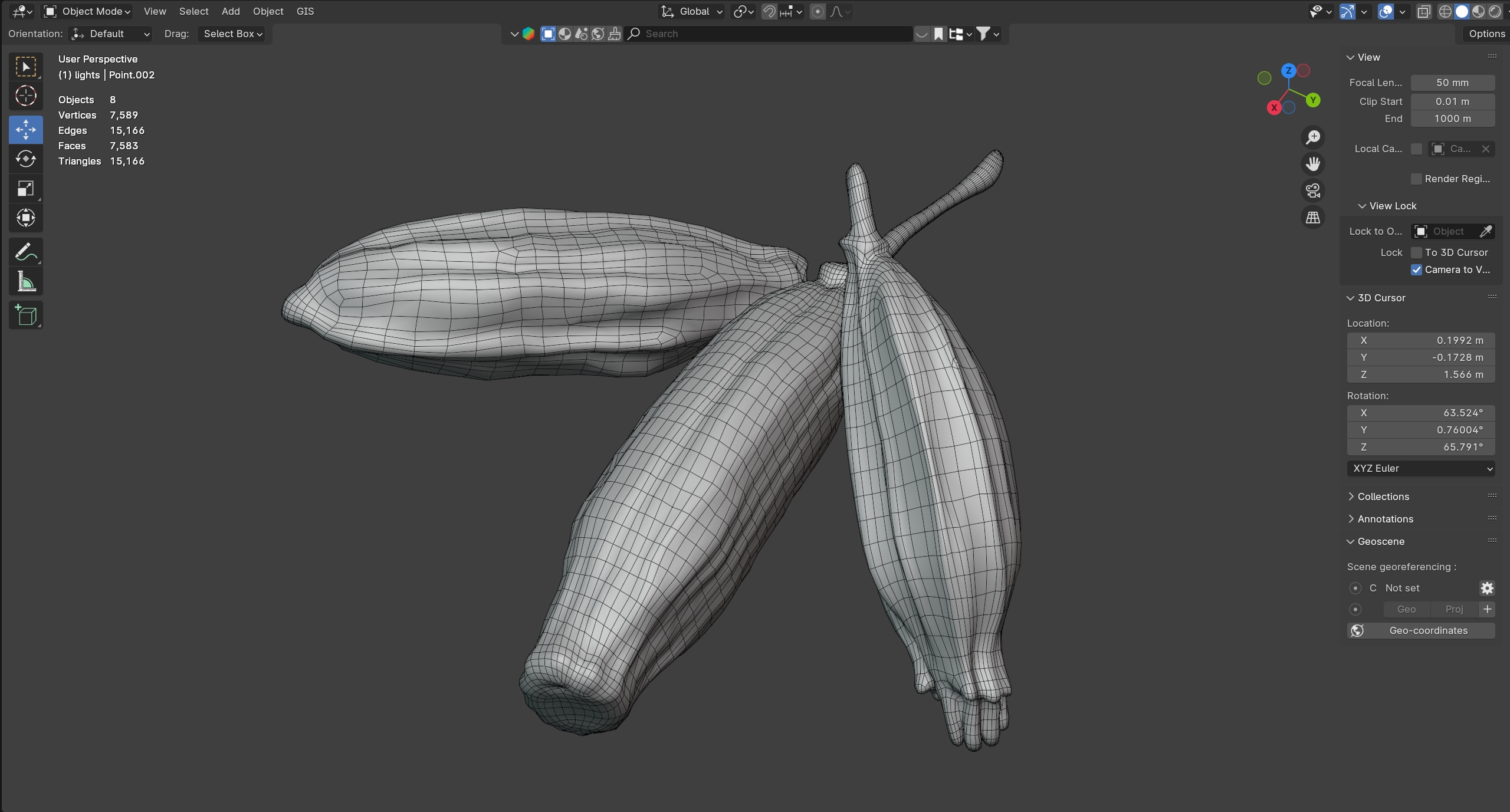The width and height of the screenshot is (1510, 812).
Task: Open the Object Mode dropdown
Action: [x=88, y=11]
